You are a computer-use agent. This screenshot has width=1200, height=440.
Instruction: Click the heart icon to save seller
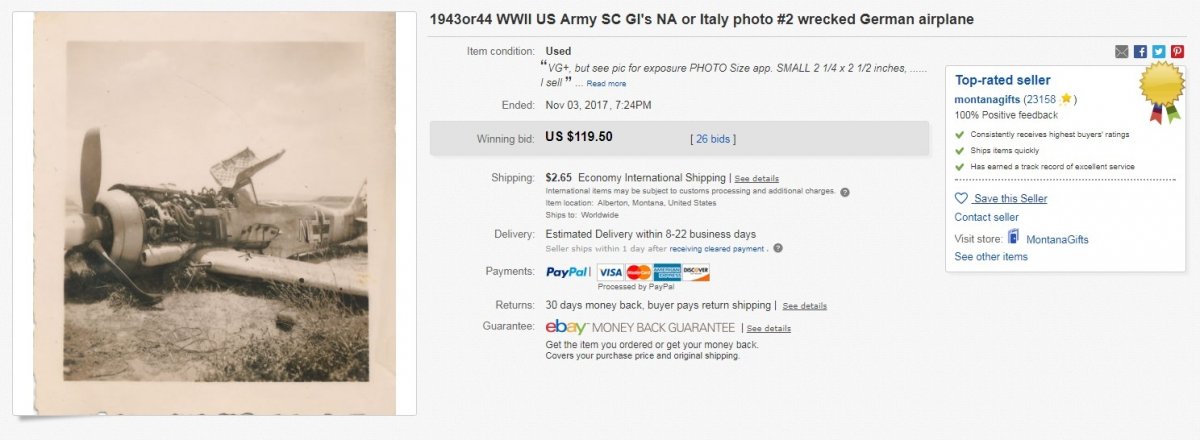click(x=961, y=198)
